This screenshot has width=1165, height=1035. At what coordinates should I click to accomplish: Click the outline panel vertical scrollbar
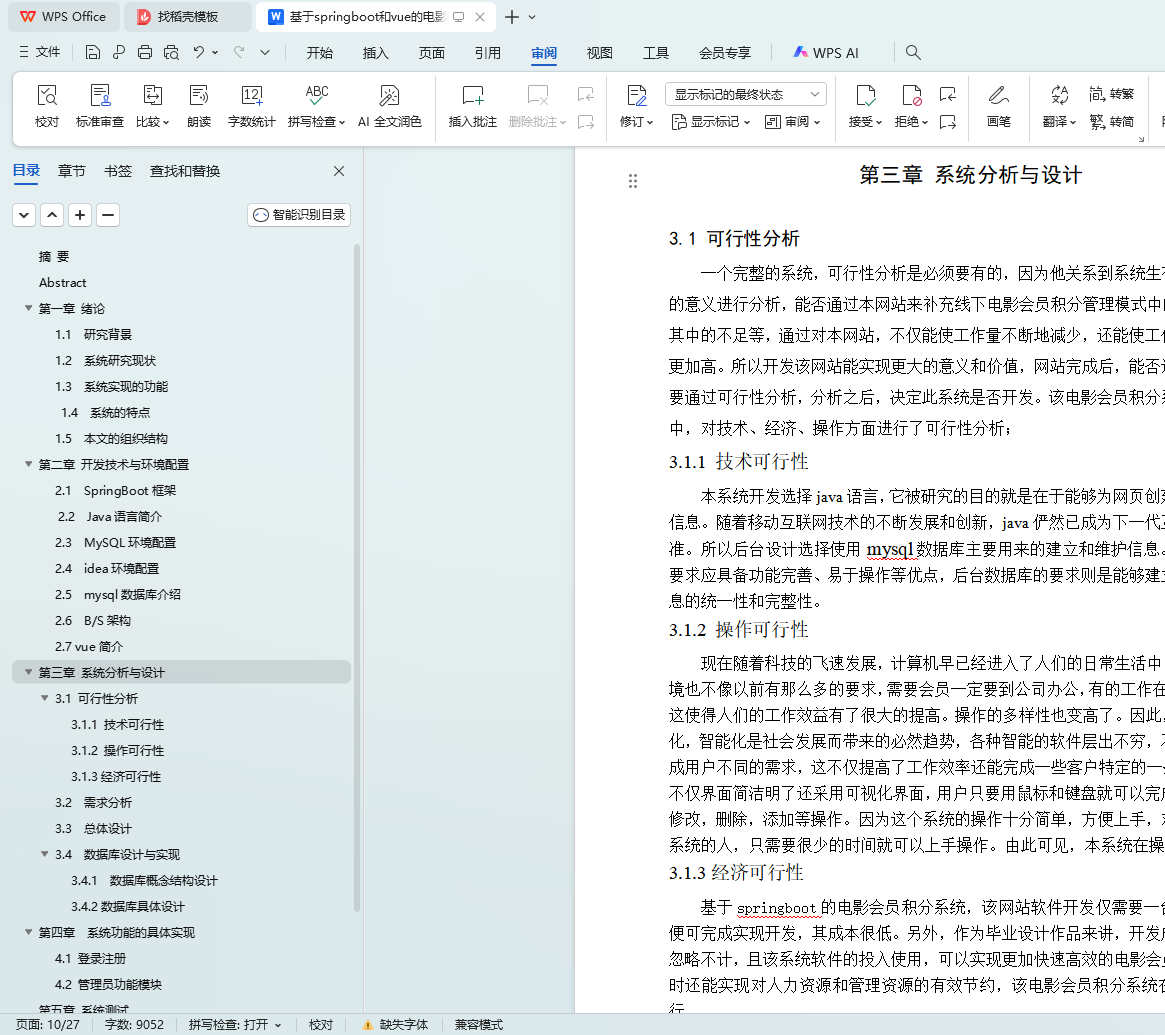pos(357,577)
